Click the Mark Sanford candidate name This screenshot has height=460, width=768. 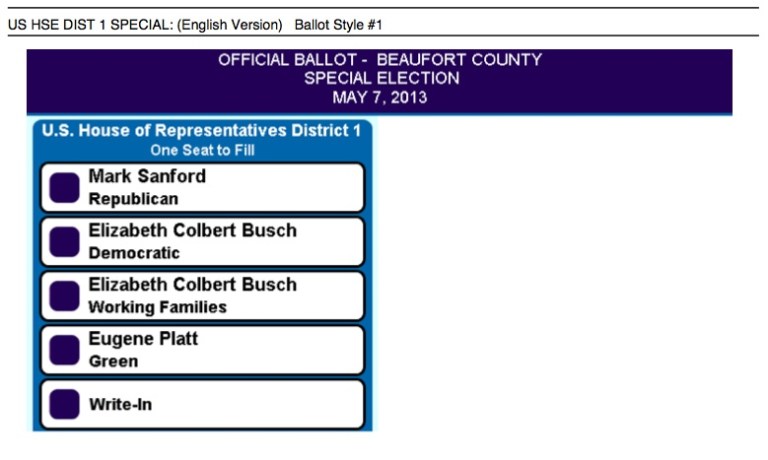pos(147,177)
